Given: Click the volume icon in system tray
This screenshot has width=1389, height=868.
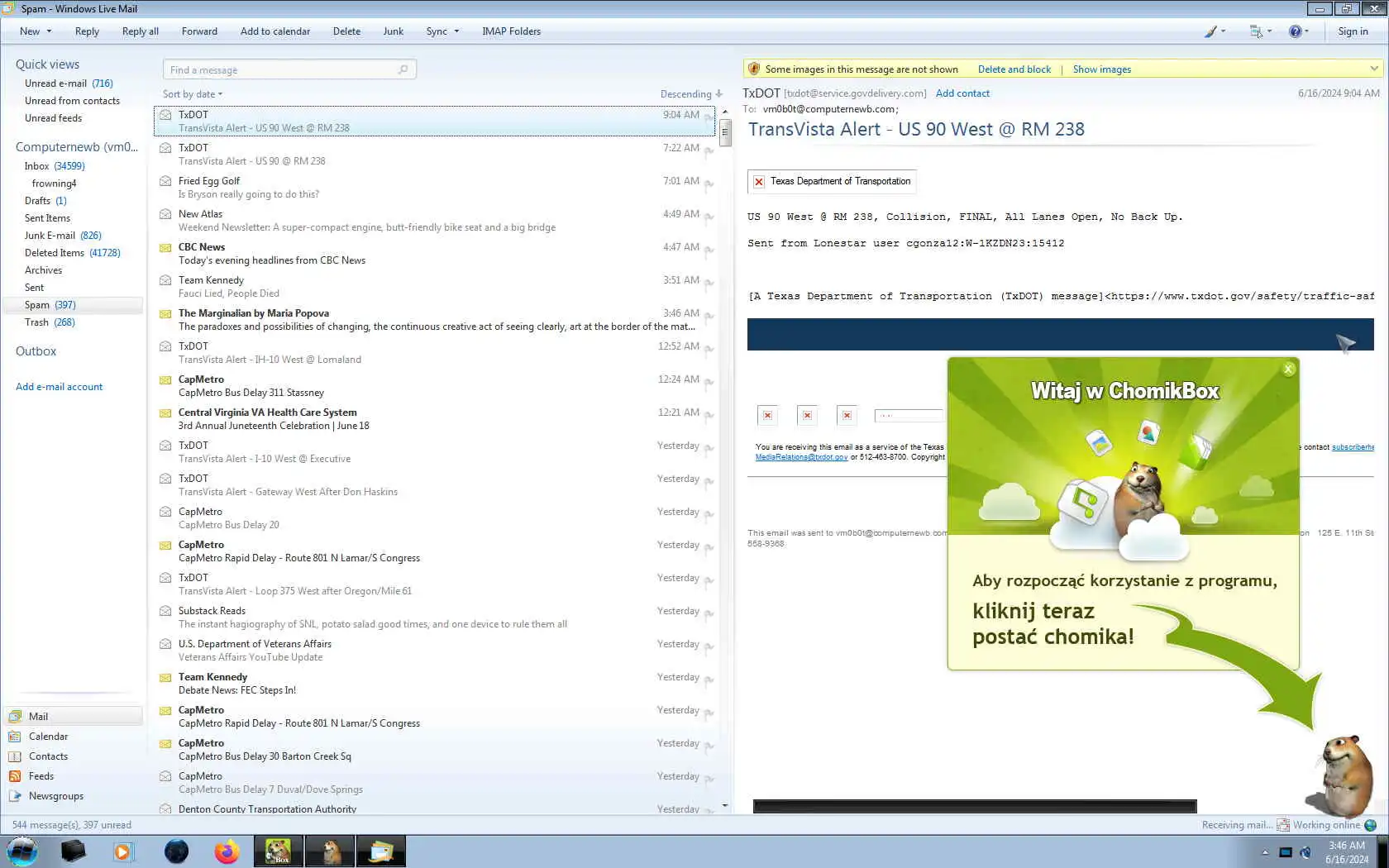Looking at the screenshot, I should tap(1305, 852).
